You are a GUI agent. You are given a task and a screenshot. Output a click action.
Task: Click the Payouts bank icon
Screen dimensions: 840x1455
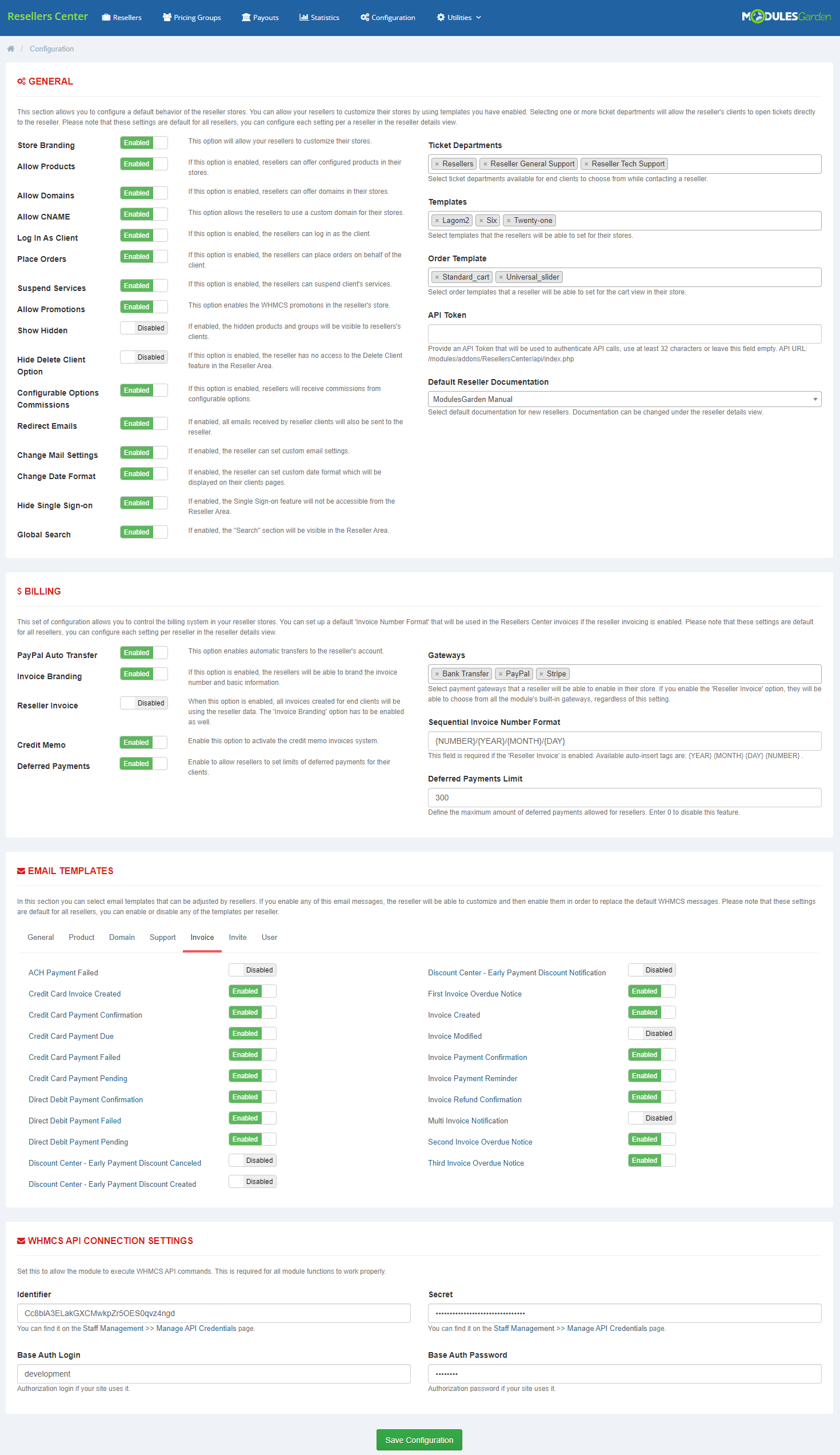[246, 17]
